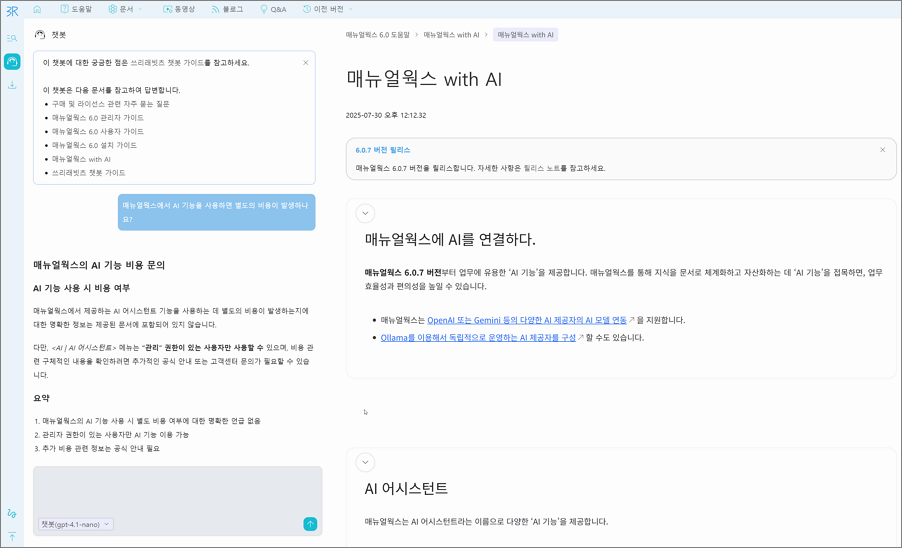Open 매뉴얼웍스 6.0 사용자 가이드 link
The image size is (902, 548).
coord(98,132)
